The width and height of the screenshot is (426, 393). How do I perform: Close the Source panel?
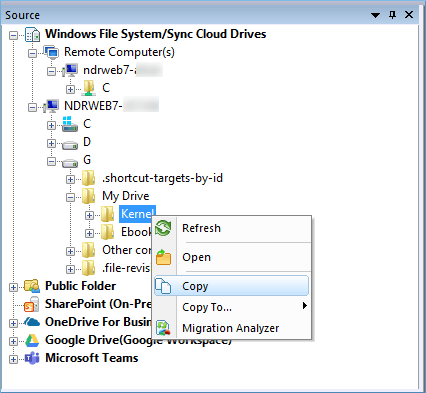(409, 15)
